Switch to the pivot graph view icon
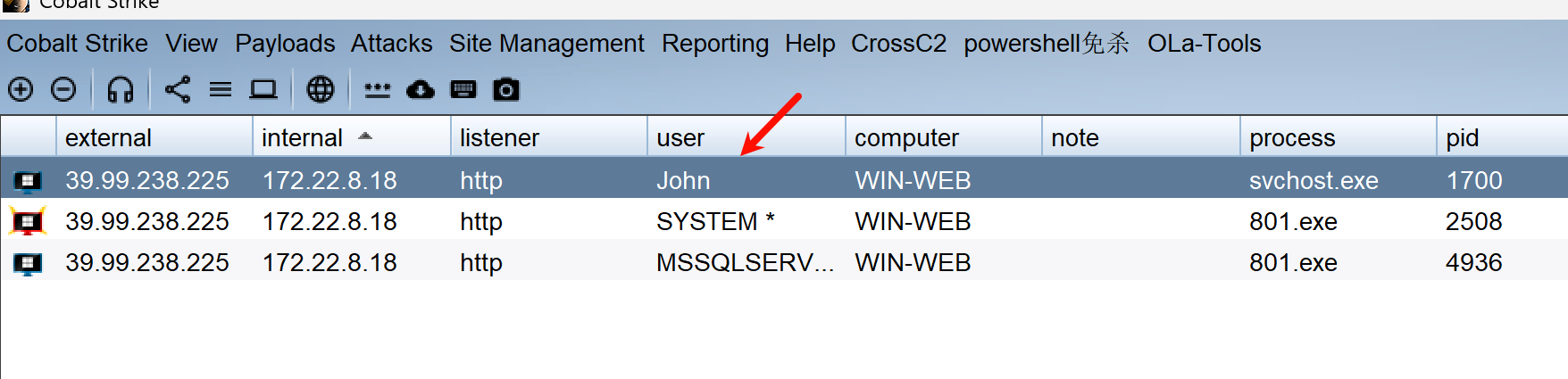Image resolution: width=1568 pixels, height=379 pixels. [x=178, y=89]
